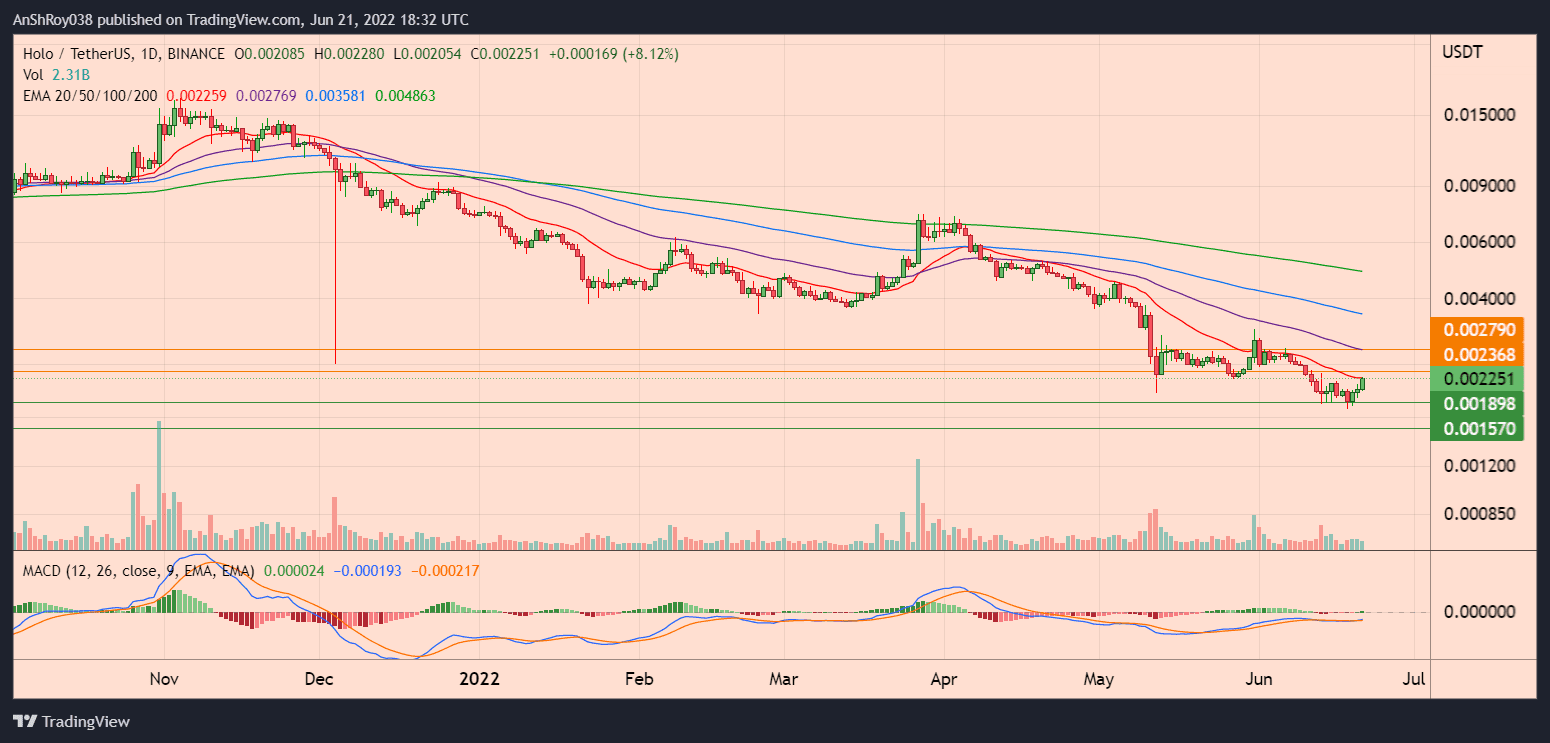Click the TradingView logo icon
Screen dimensions: 1550x743
25,721
